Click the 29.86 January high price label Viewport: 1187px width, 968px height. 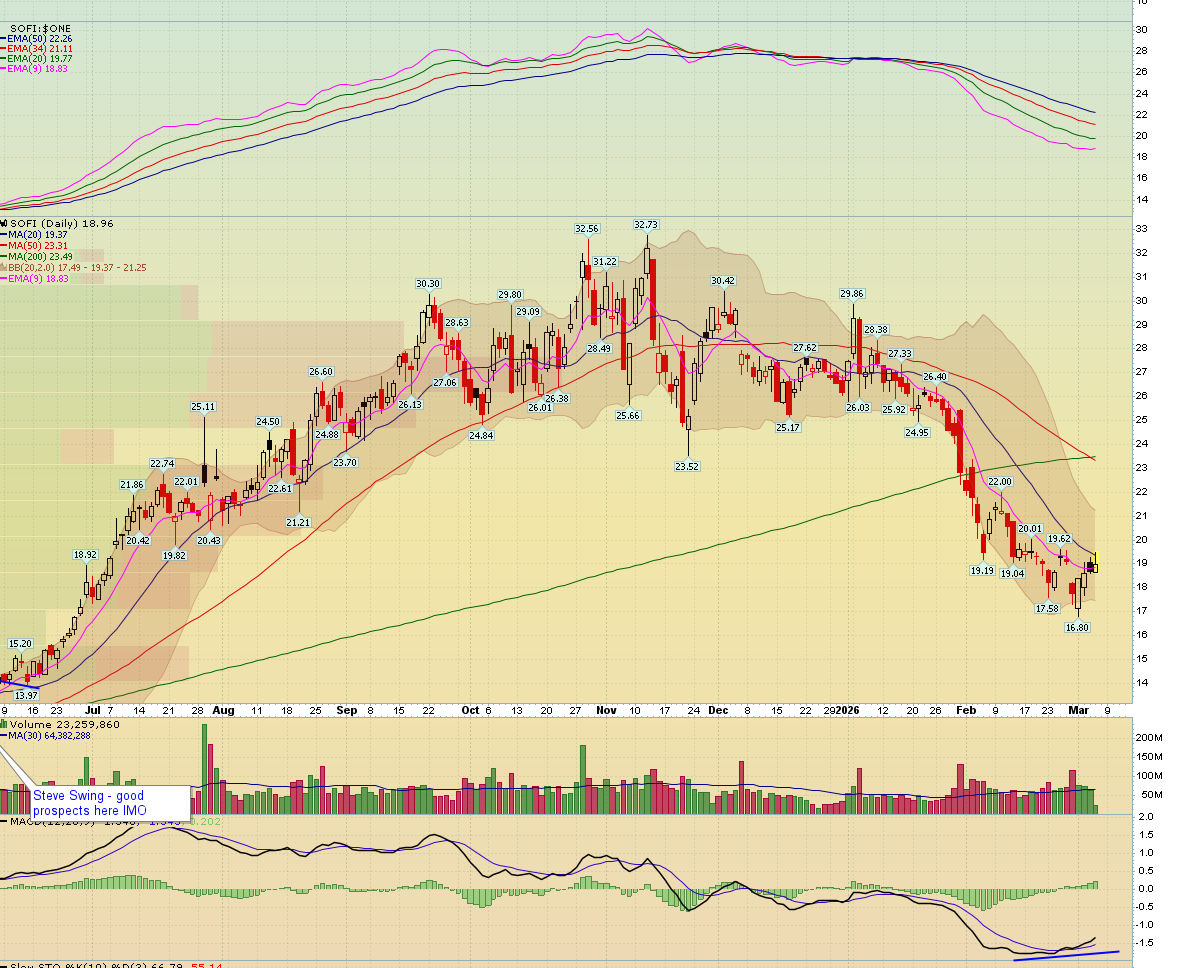tap(851, 294)
